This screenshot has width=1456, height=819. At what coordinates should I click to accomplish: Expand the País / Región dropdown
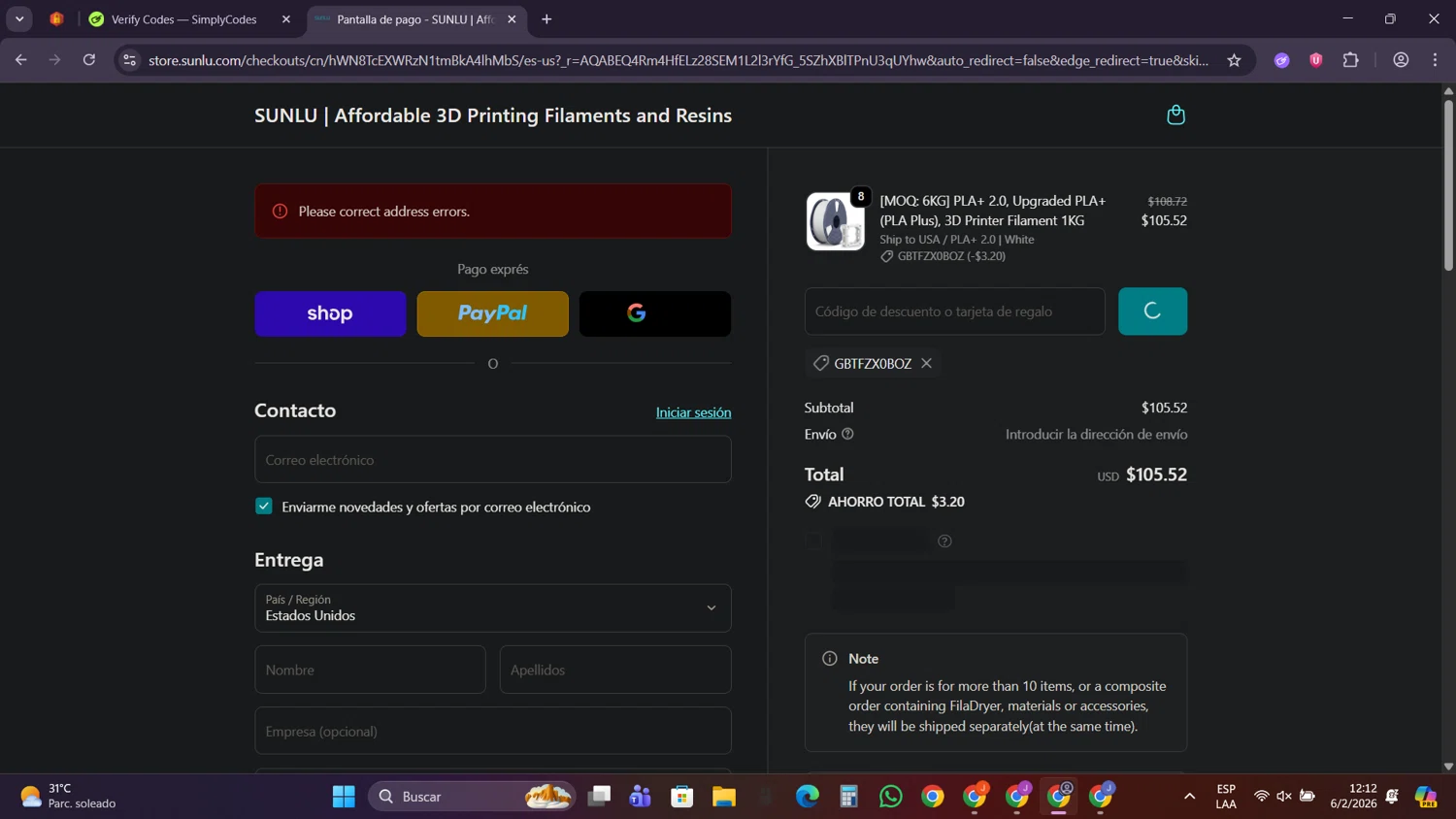tap(492, 607)
